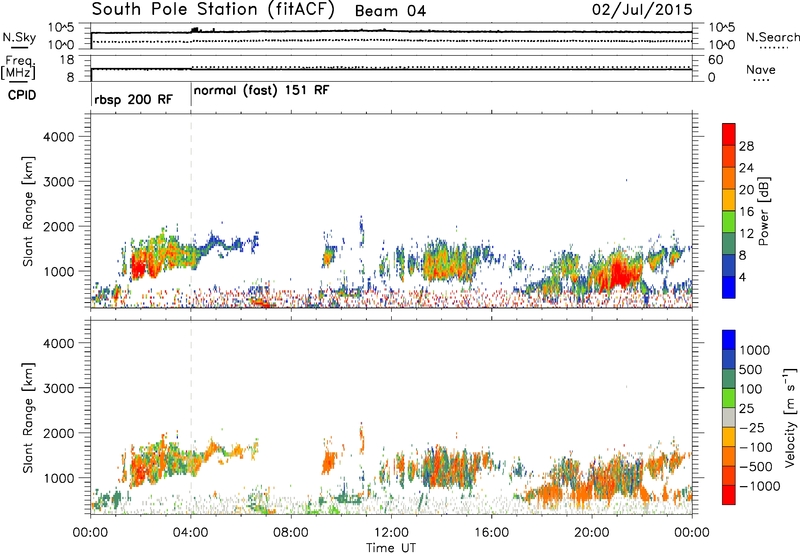This screenshot has width=800, height=554.
Task: Click the "20:00" time tick label
Action: pyautogui.click(x=591, y=533)
